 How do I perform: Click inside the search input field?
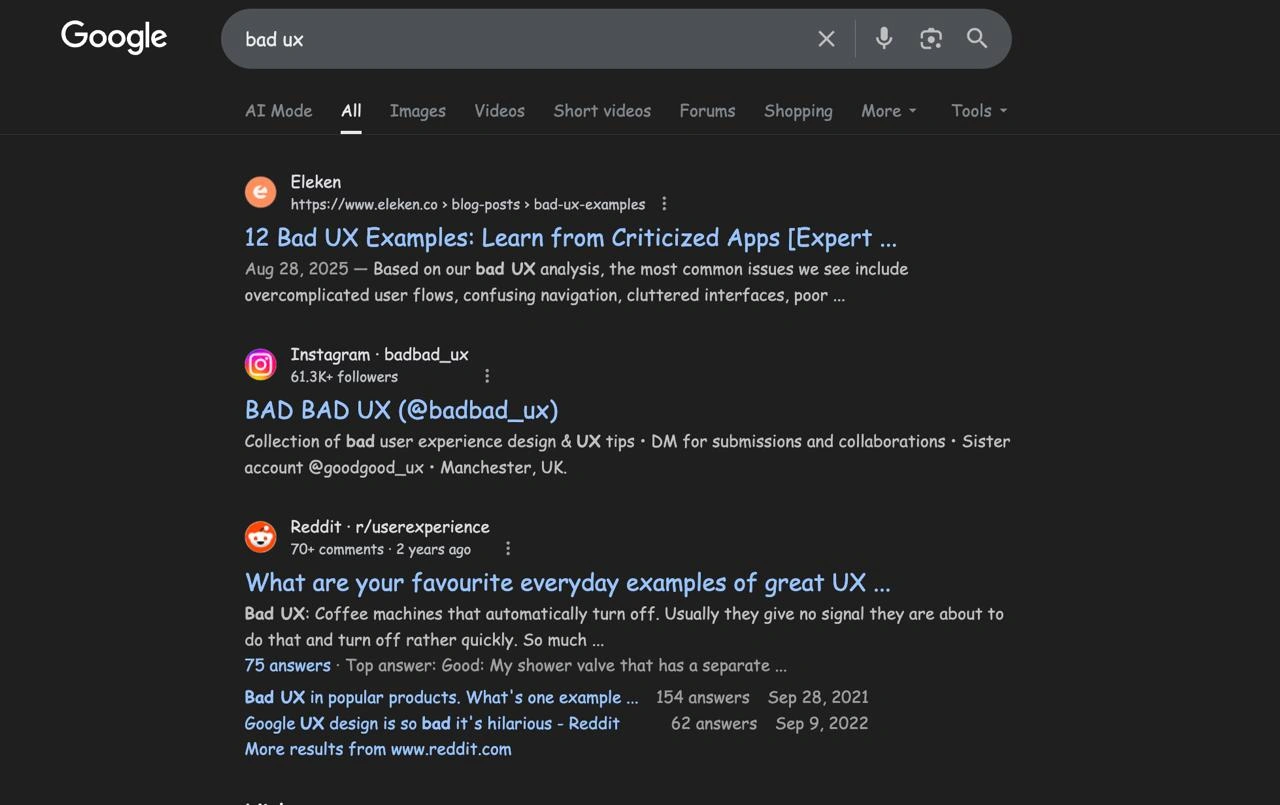520,39
